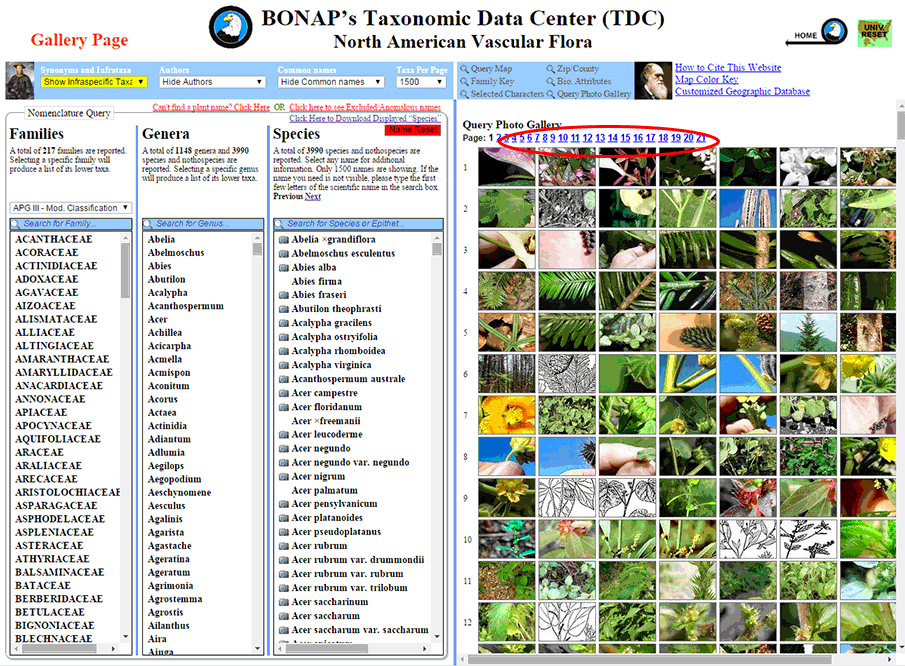Click the Darwin portrait image
Image resolution: width=905 pixels, height=666 pixels.
[x=653, y=81]
